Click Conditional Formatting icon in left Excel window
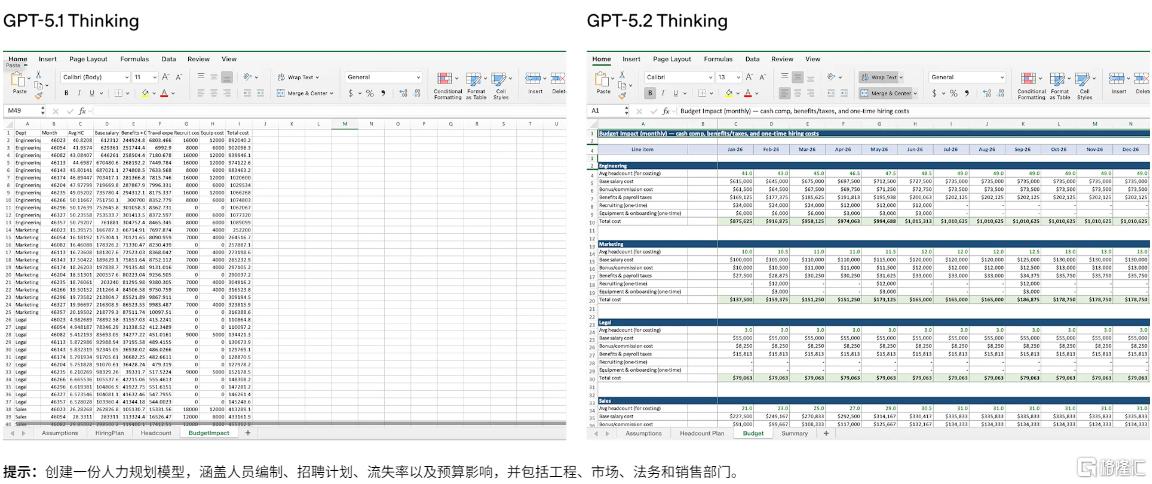The height and width of the screenshot is (484, 1152). pyautogui.click(x=447, y=78)
